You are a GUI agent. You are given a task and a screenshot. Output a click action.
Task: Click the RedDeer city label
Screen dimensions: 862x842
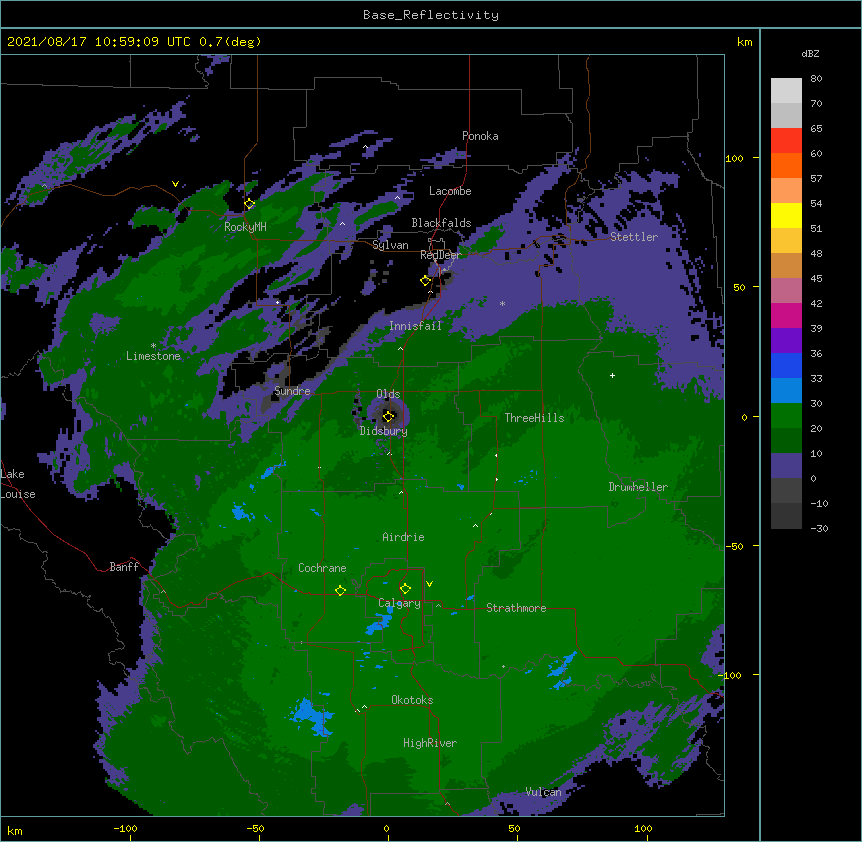(x=441, y=255)
